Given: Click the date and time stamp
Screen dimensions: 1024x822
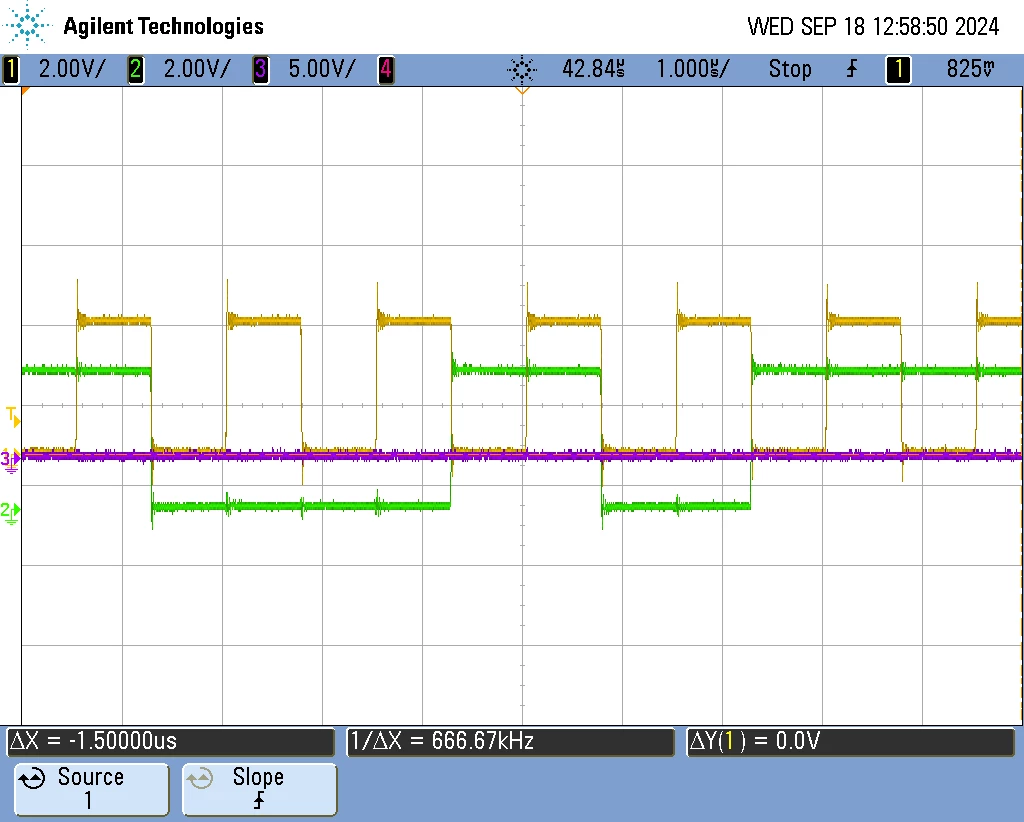Looking at the screenshot, I should (873, 27).
